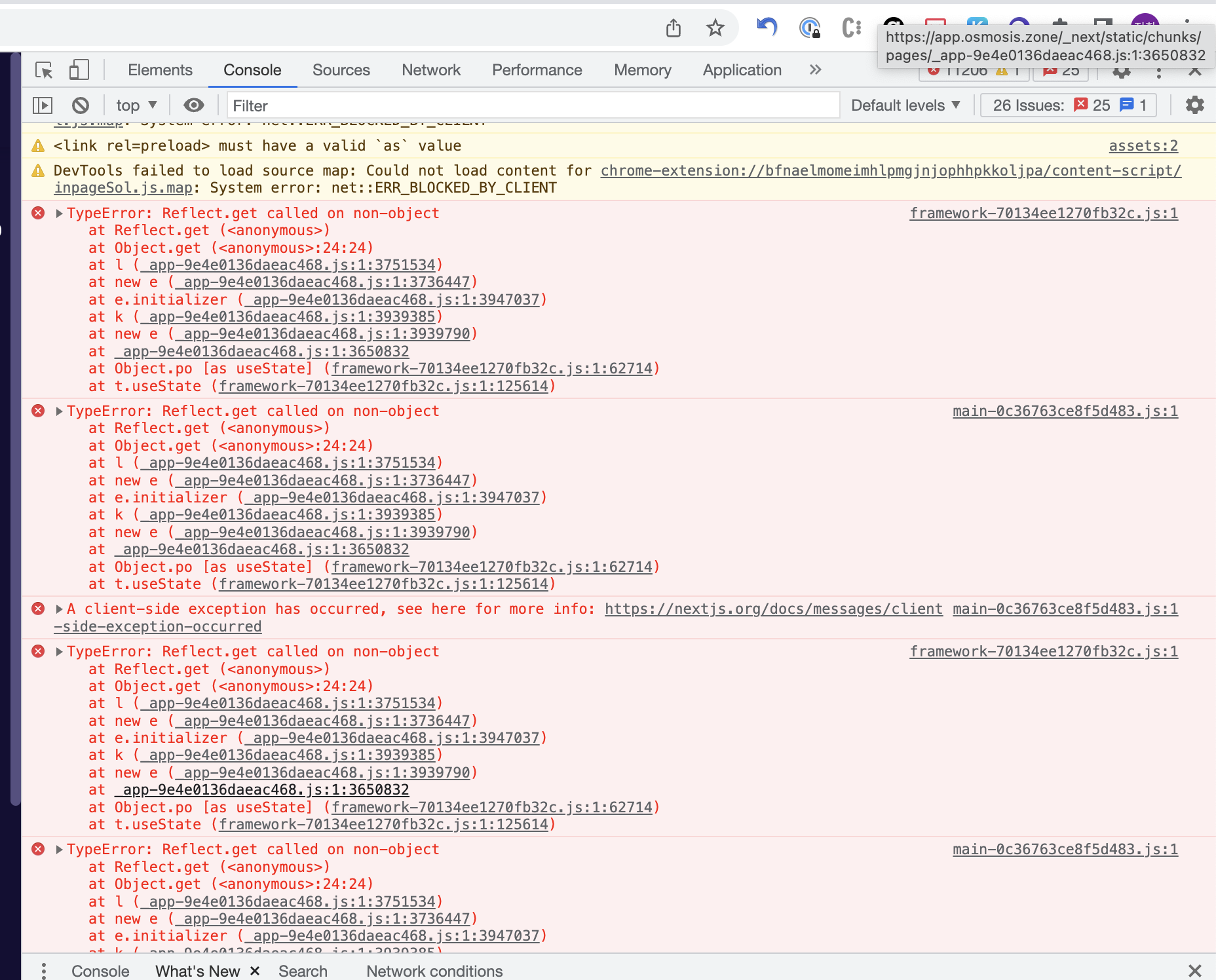Switch to the Sources tab
The image size is (1216, 980).
pyautogui.click(x=341, y=70)
